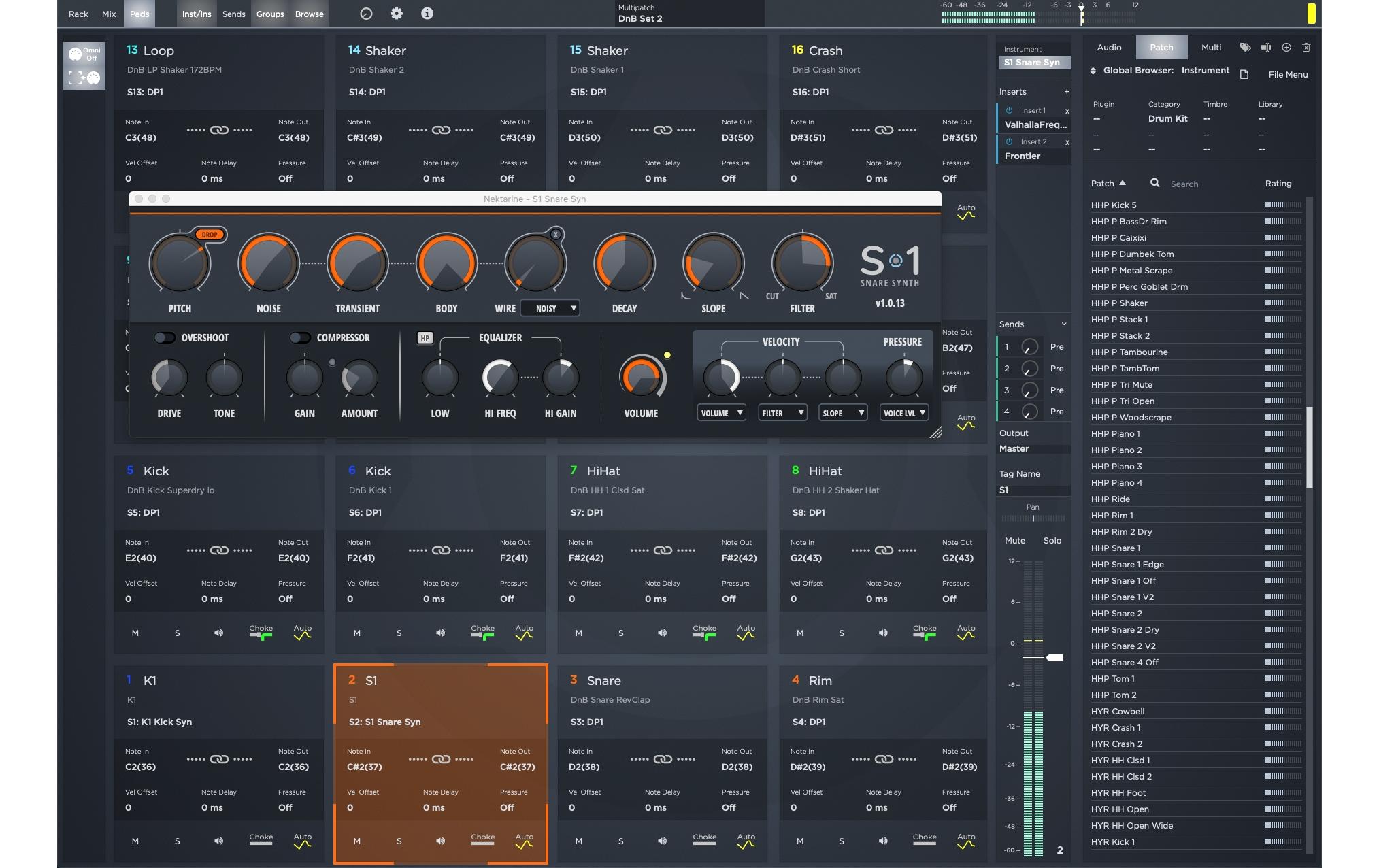Toggle Insert 1 power button
This screenshot has height=868, width=1379.
pos(1009,110)
